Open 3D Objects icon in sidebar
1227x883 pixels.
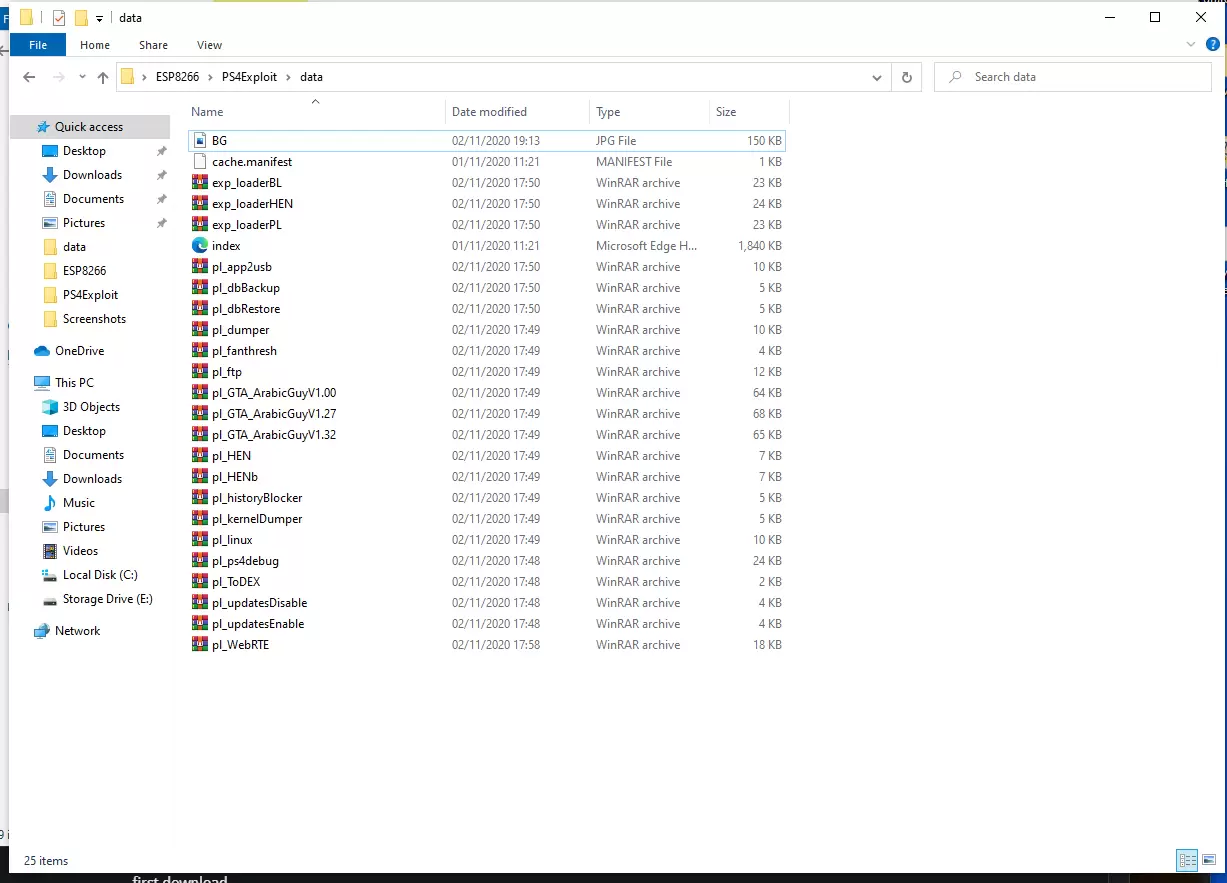[x=50, y=407]
